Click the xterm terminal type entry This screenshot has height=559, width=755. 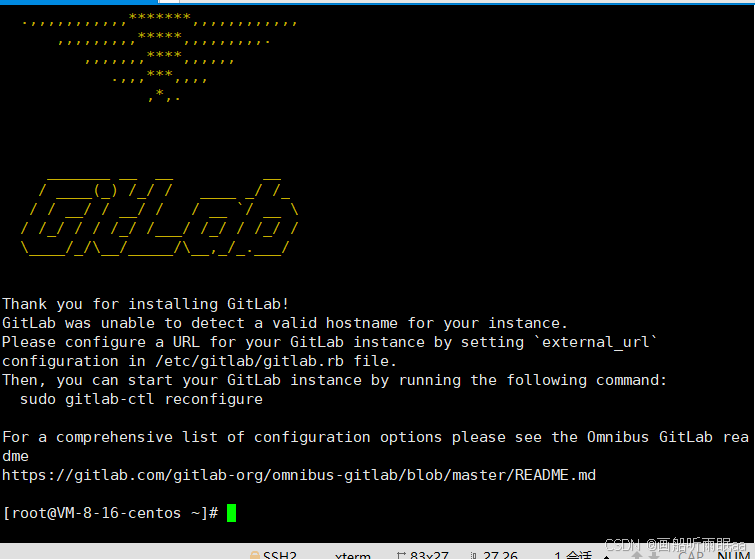353,555
